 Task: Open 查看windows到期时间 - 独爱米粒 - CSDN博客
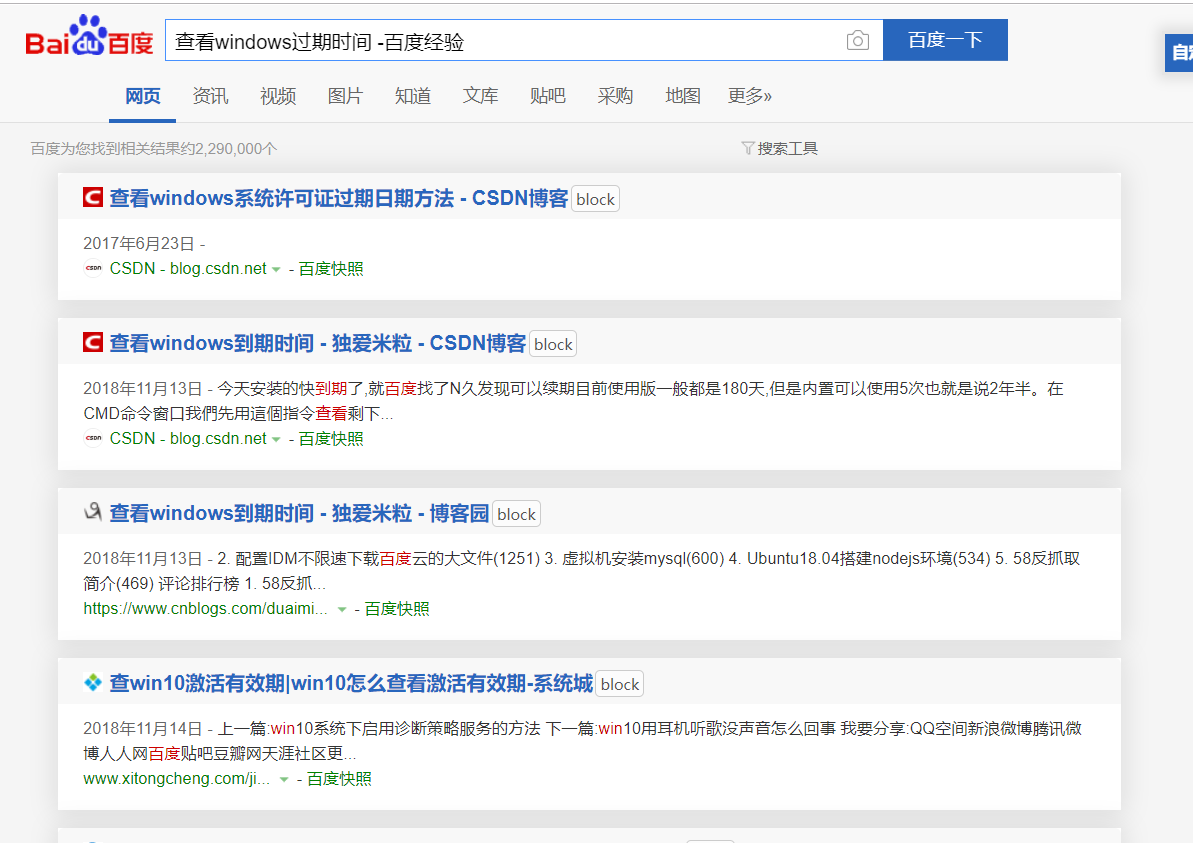pyautogui.click(x=317, y=343)
